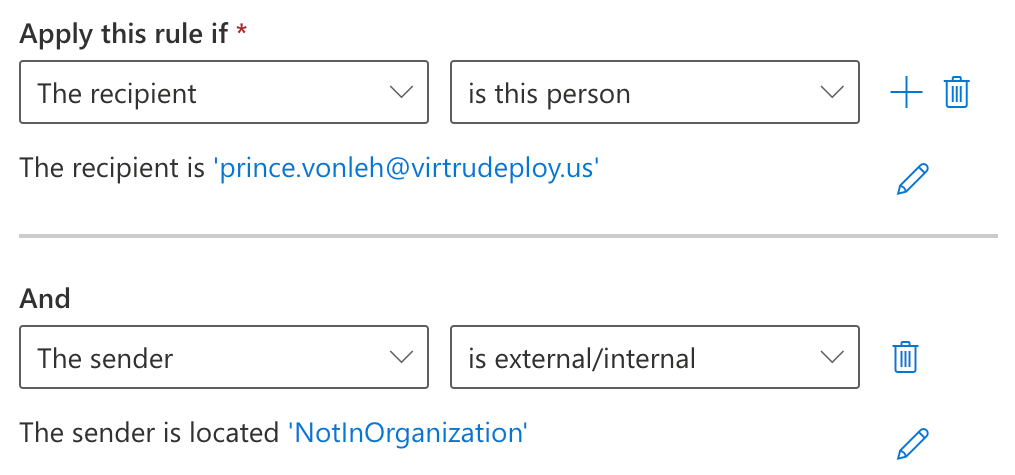The height and width of the screenshot is (475, 1015).
Task: Click the chevron arrow in 'The recipient' box
Action: [x=401, y=92]
